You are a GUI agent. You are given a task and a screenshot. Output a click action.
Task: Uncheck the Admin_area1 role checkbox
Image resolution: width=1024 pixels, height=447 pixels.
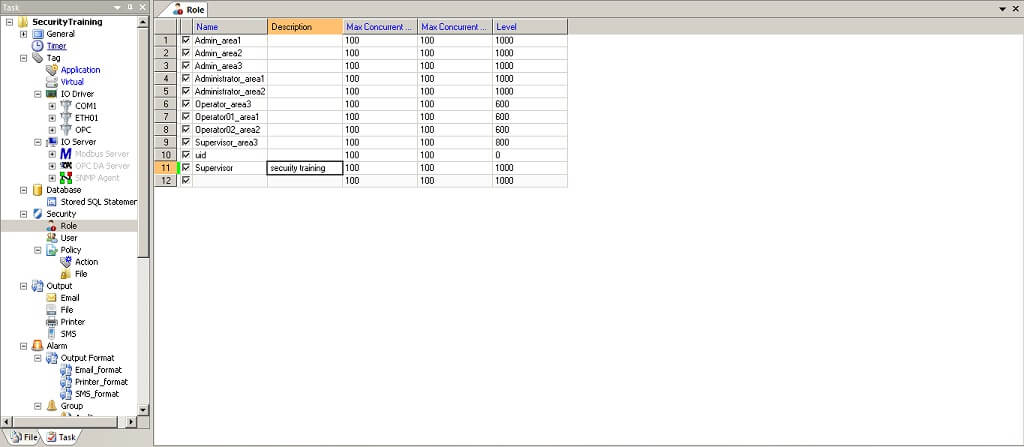tap(186, 40)
